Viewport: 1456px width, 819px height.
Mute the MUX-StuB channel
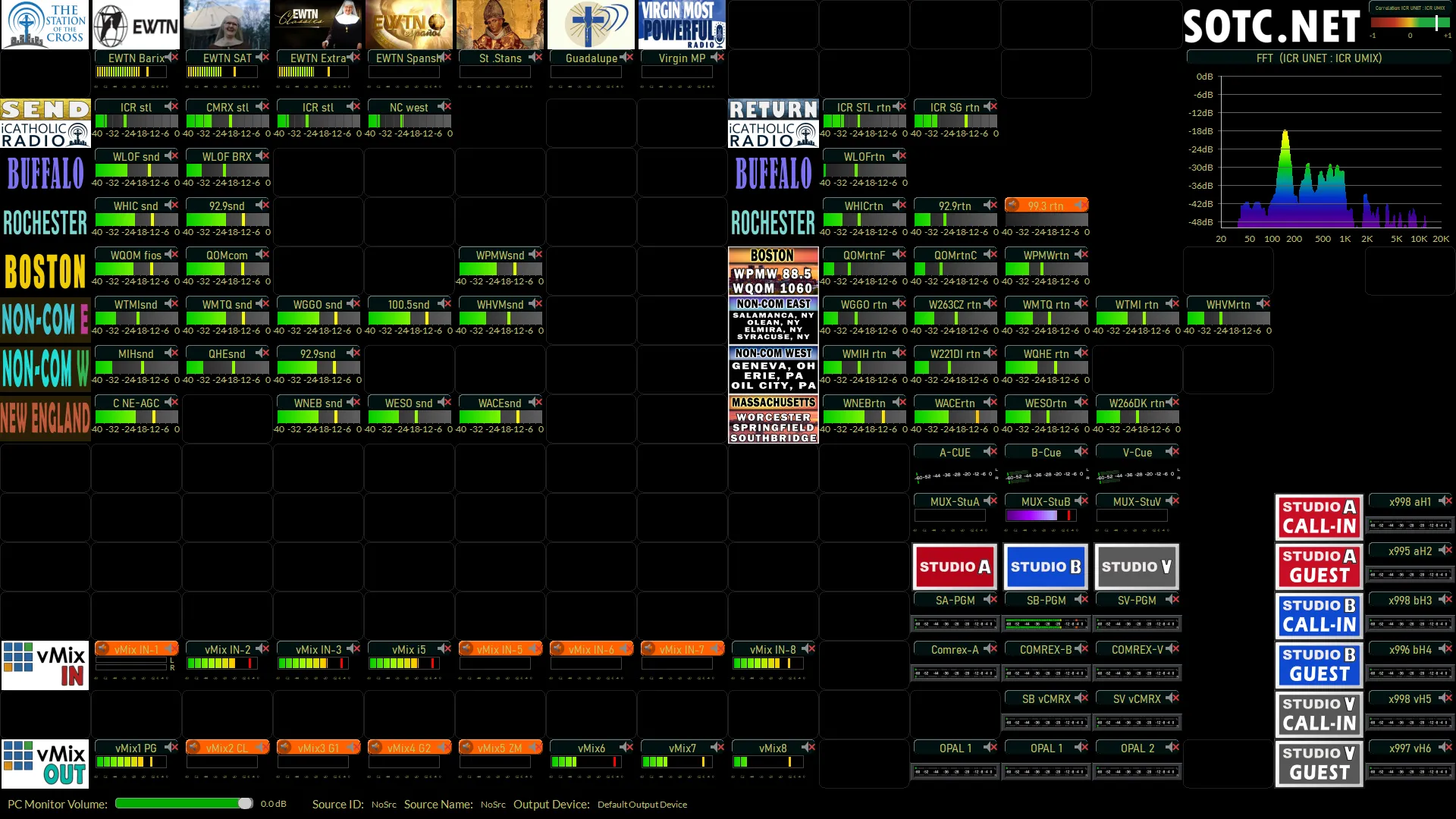1081,501
